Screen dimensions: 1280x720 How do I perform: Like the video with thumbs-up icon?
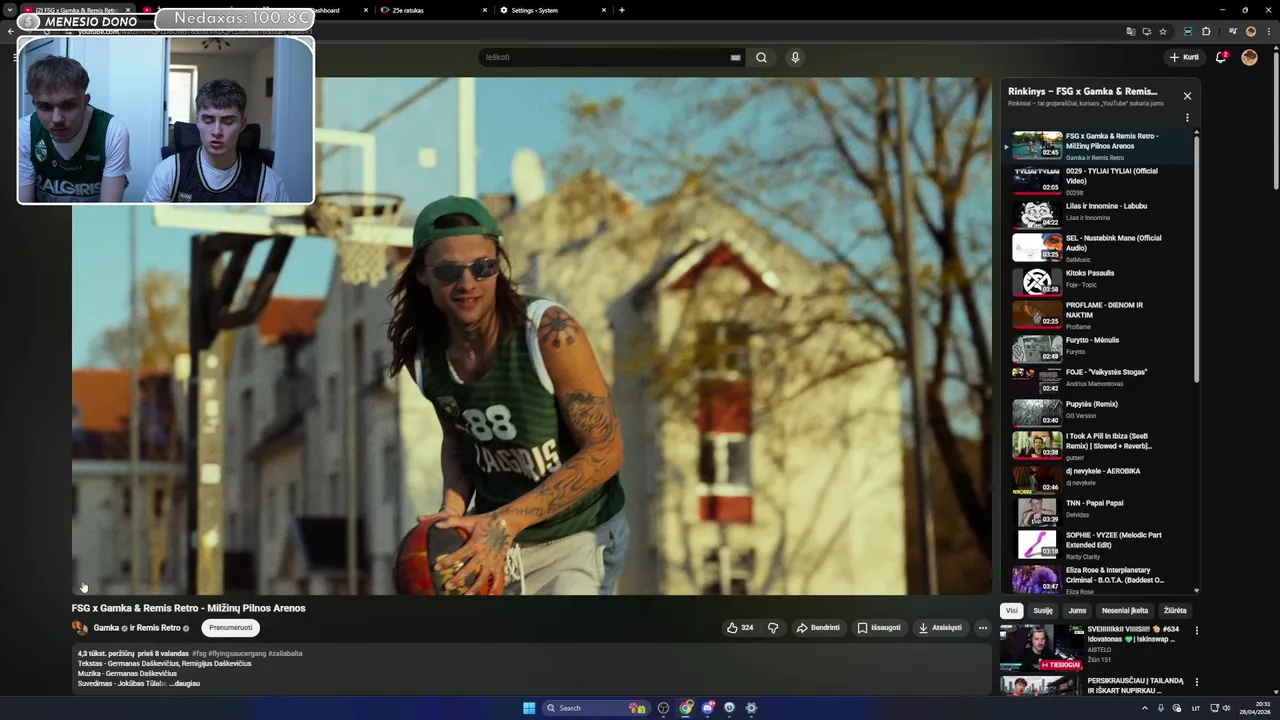click(x=741, y=628)
